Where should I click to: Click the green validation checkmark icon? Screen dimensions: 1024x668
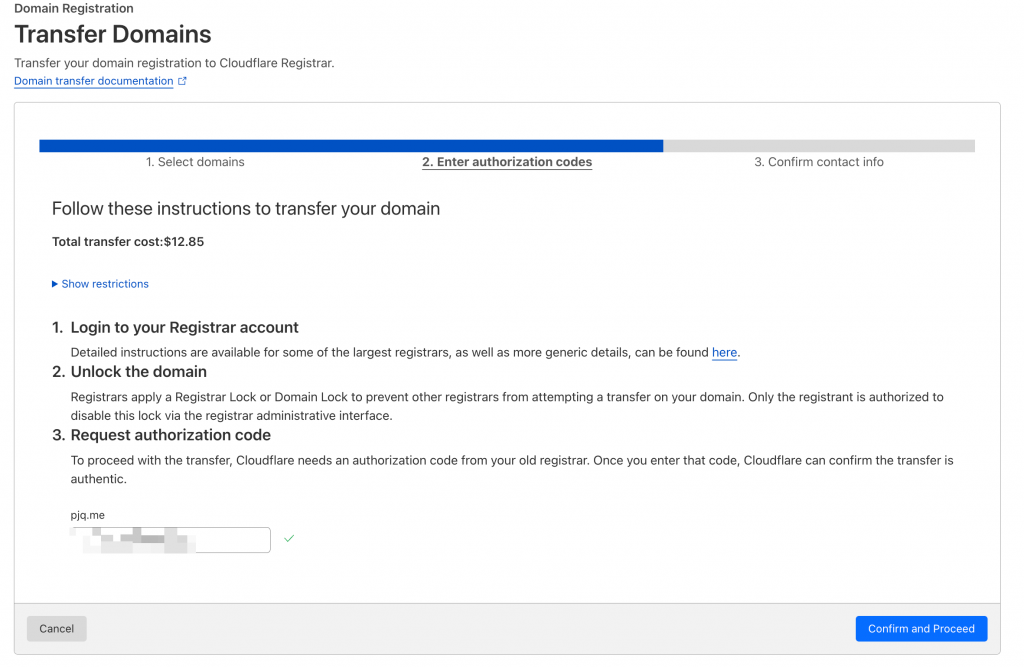click(289, 539)
